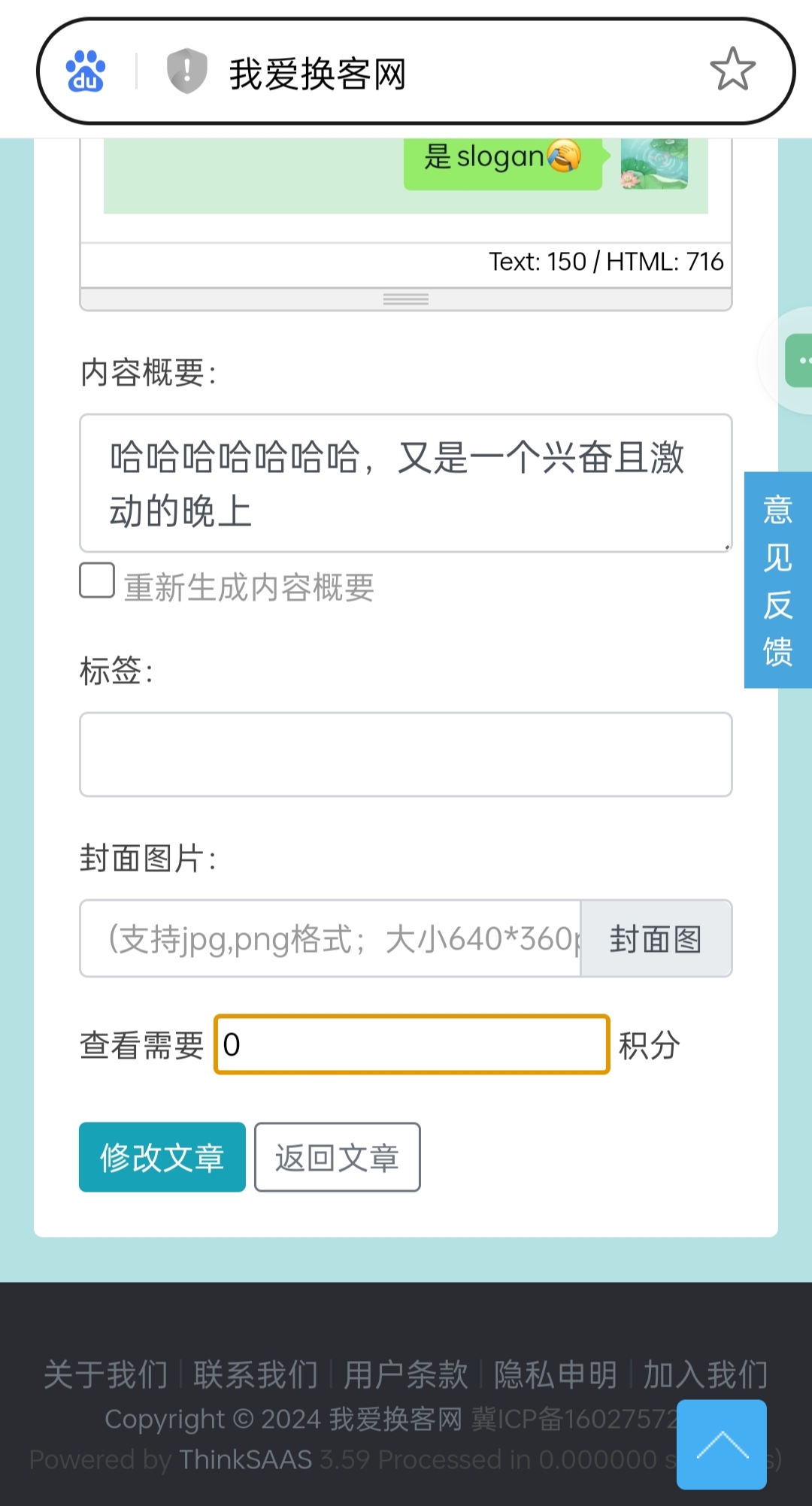
Task: Open the site security shield icon
Action: pos(186,71)
